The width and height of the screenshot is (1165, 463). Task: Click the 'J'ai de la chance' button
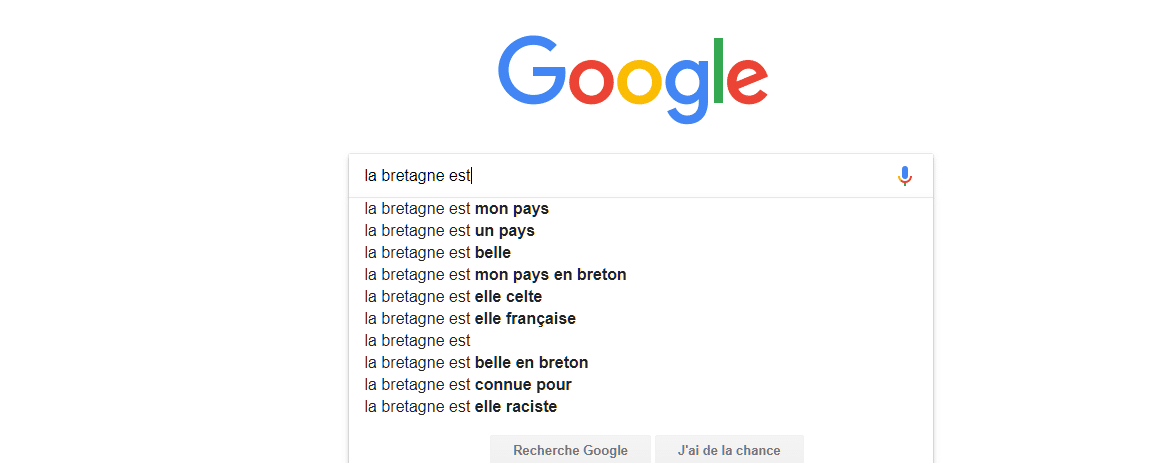point(729,450)
